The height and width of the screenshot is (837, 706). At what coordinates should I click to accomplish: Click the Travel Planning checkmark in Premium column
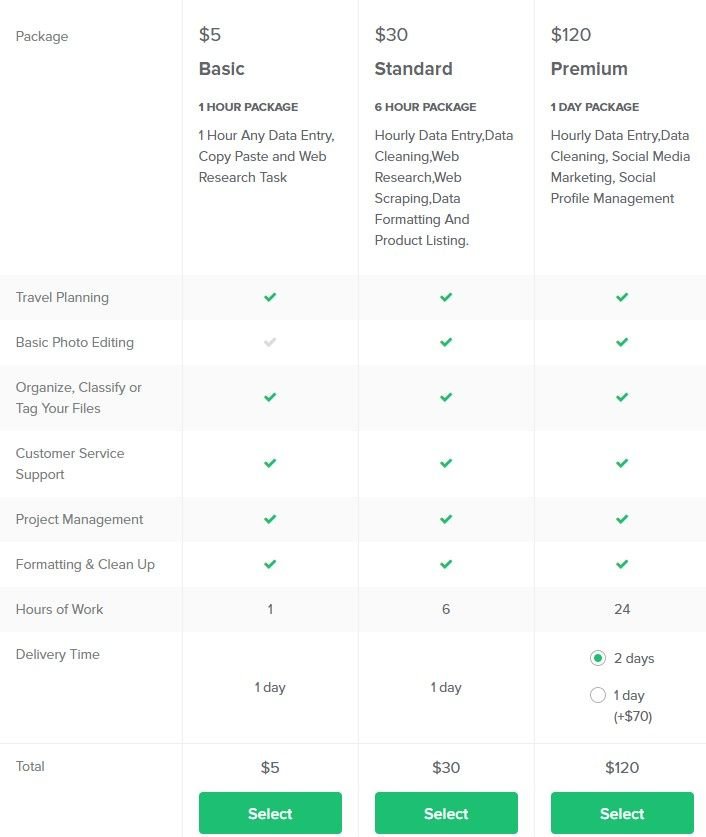click(622, 297)
